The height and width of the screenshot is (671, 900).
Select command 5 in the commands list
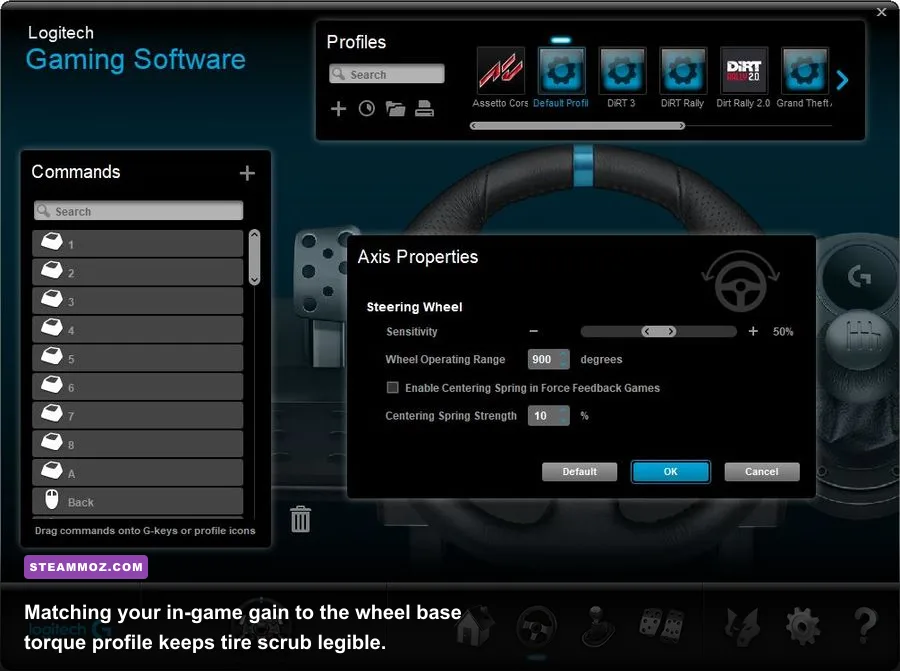(x=138, y=358)
